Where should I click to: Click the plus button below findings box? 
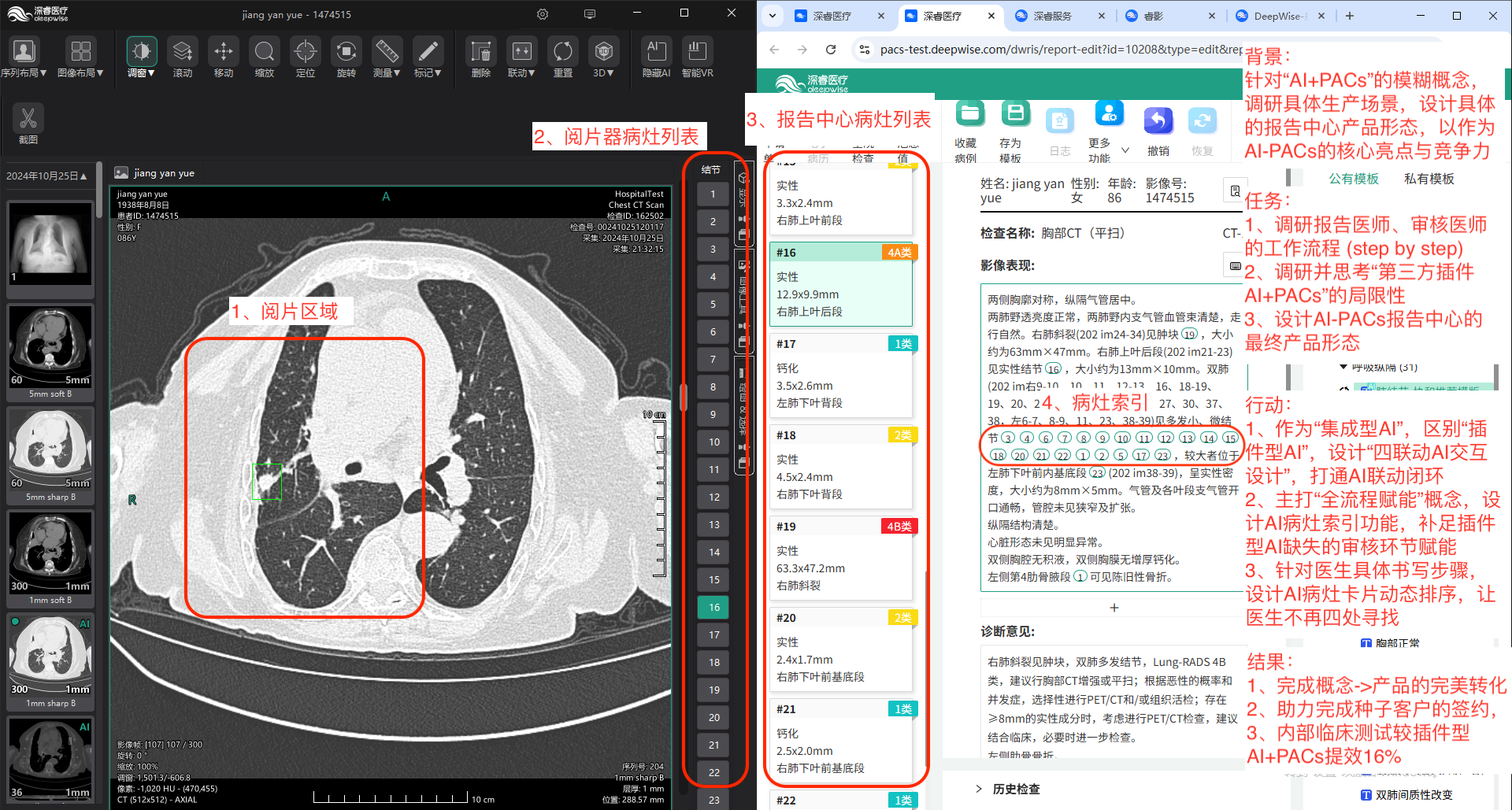pos(1114,608)
